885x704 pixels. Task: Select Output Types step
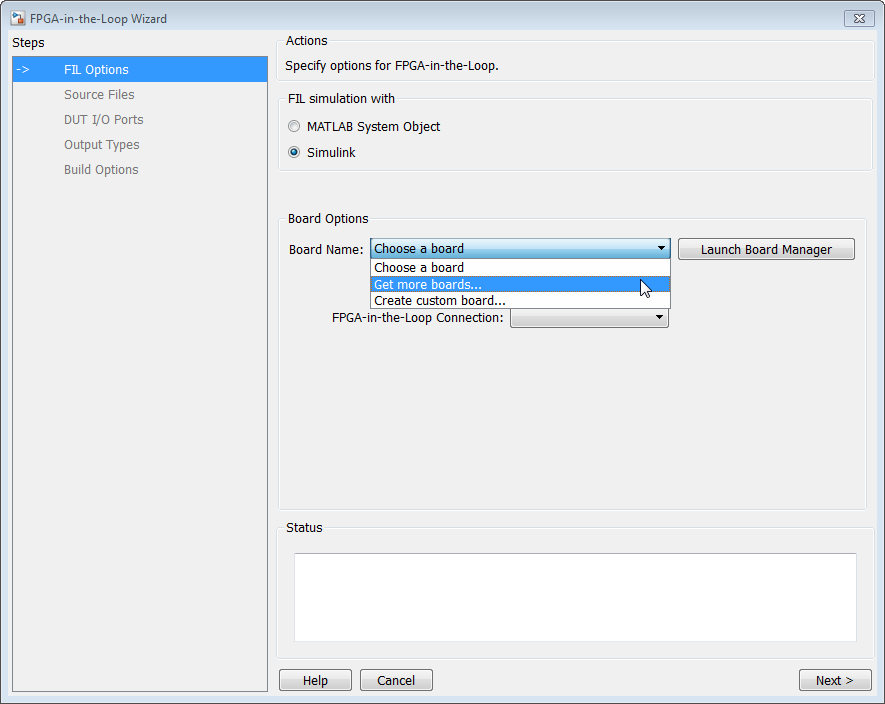[140, 145]
